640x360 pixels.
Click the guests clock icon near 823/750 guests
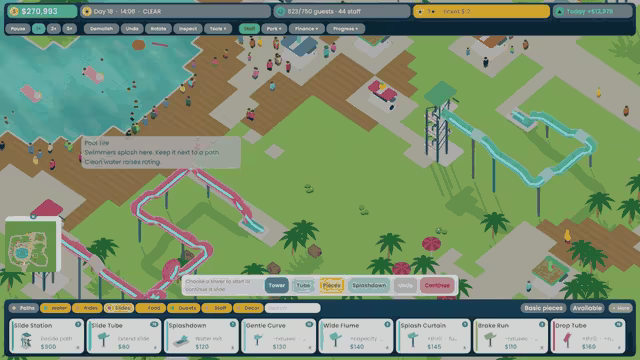coord(280,11)
